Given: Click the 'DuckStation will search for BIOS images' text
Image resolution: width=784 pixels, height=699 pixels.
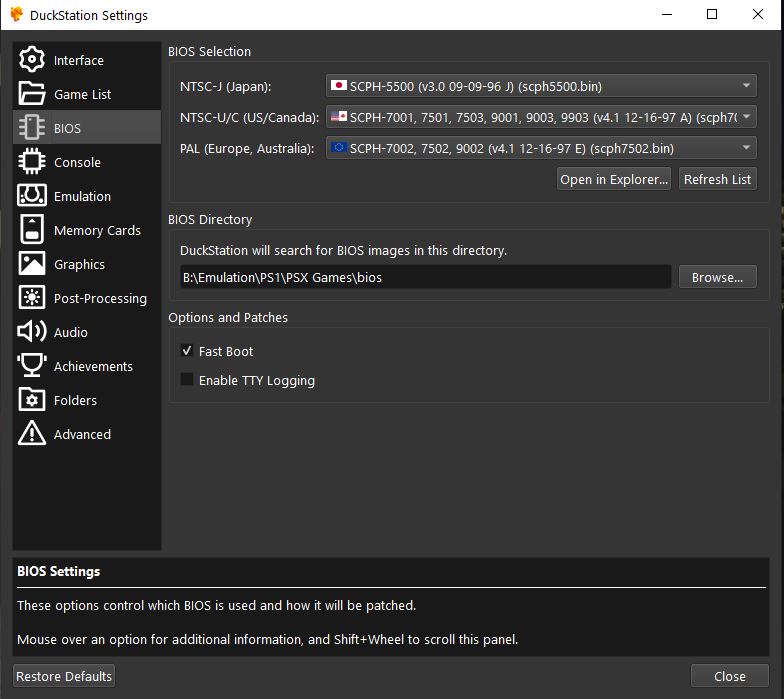Looking at the screenshot, I should pos(344,250).
